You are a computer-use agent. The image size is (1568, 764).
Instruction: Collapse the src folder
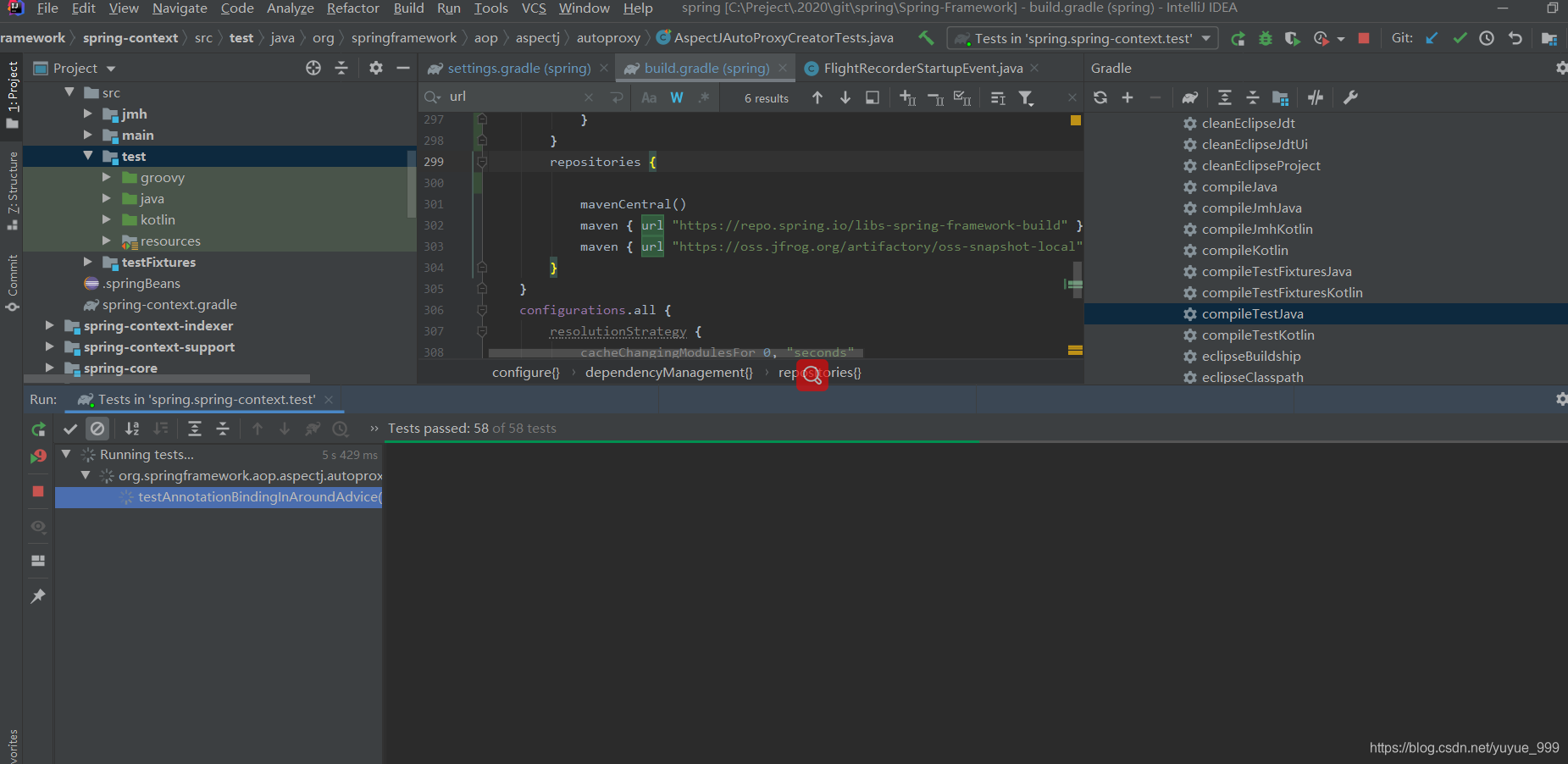point(69,91)
